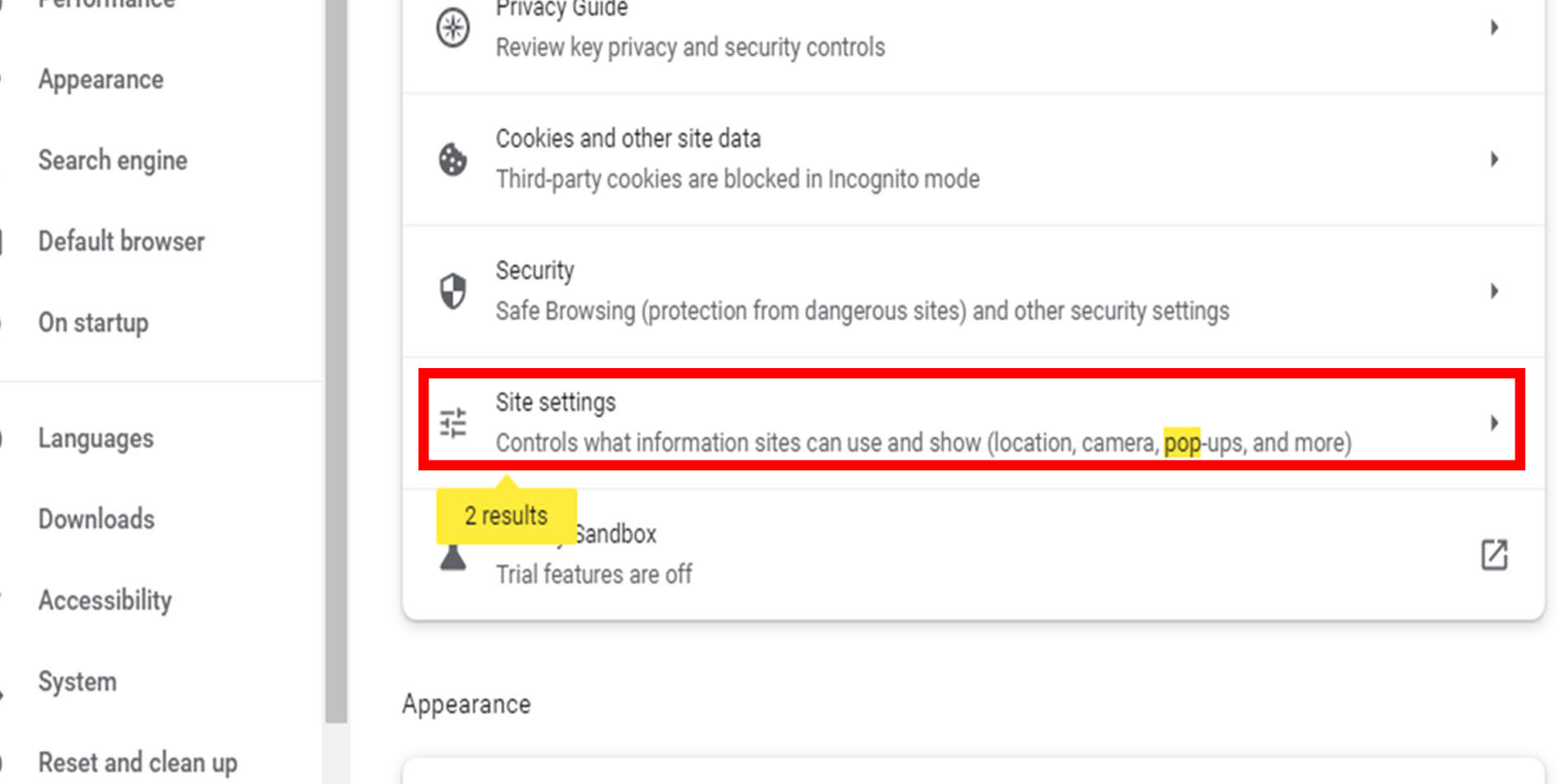The width and height of the screenshot is (1560, 784).
Task: Select Search engine in sidebar
Action: tap(112, 160)
